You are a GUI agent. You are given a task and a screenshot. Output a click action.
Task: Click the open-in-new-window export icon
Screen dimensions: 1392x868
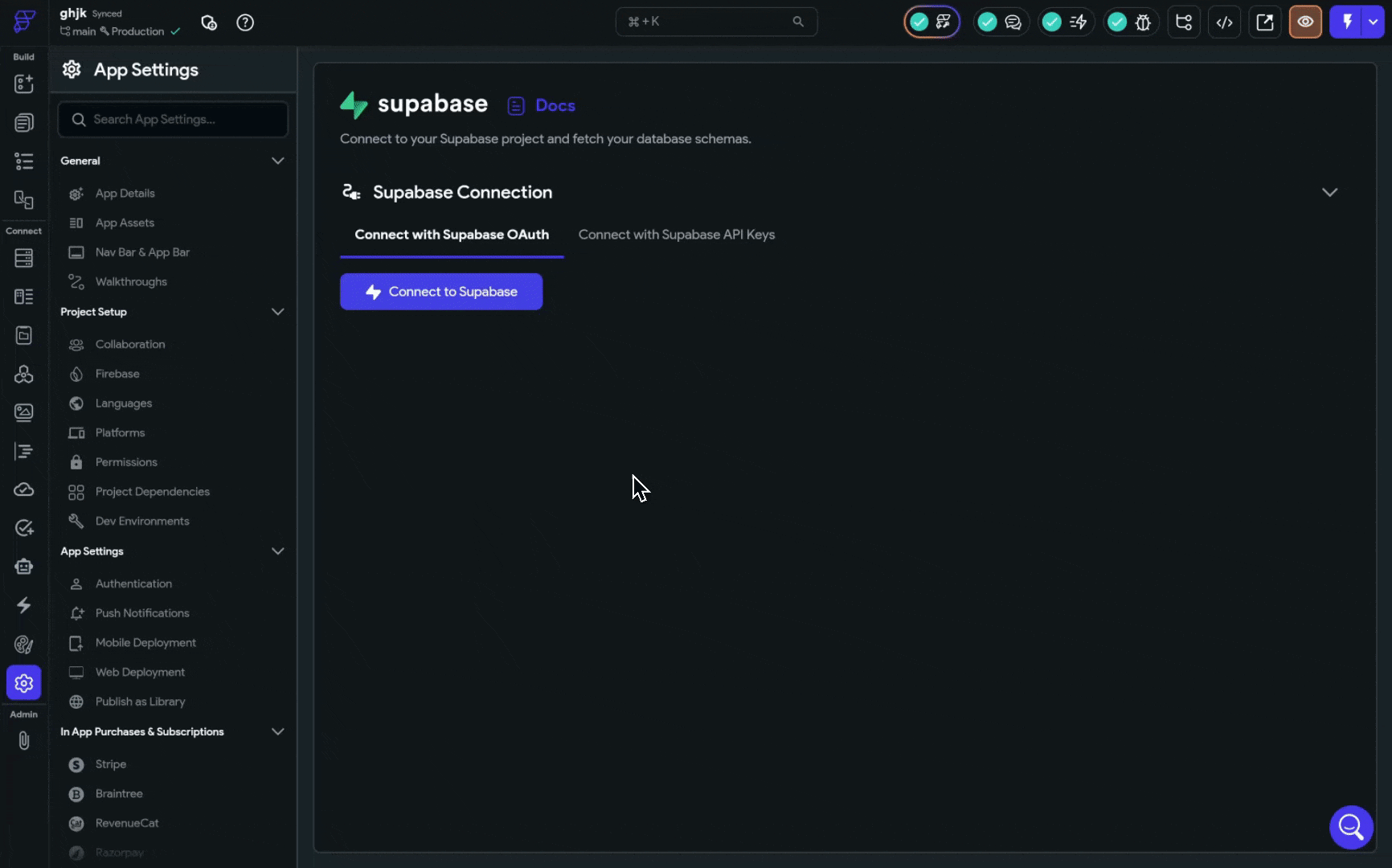[1265, 23]
